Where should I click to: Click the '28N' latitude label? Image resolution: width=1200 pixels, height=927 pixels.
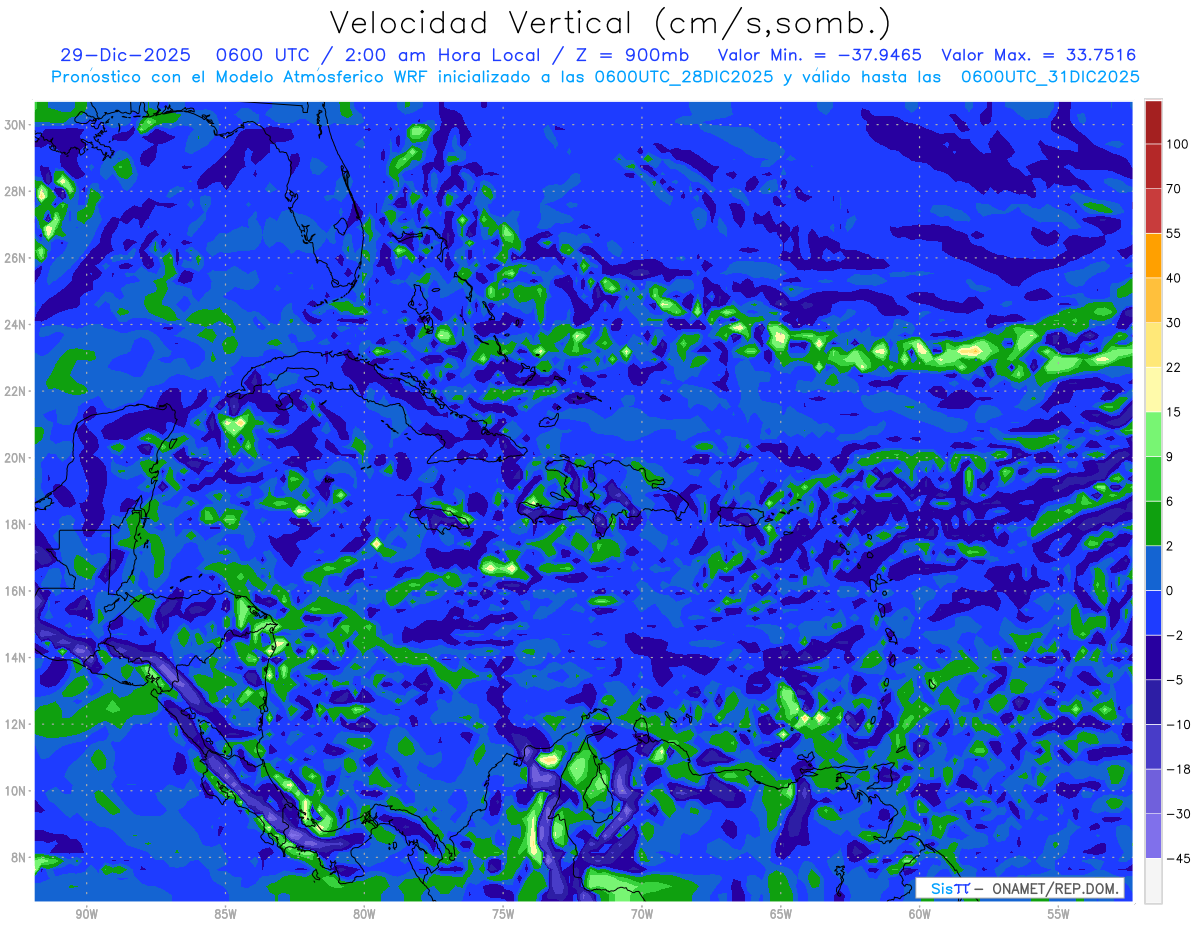(x=16, y=191)
